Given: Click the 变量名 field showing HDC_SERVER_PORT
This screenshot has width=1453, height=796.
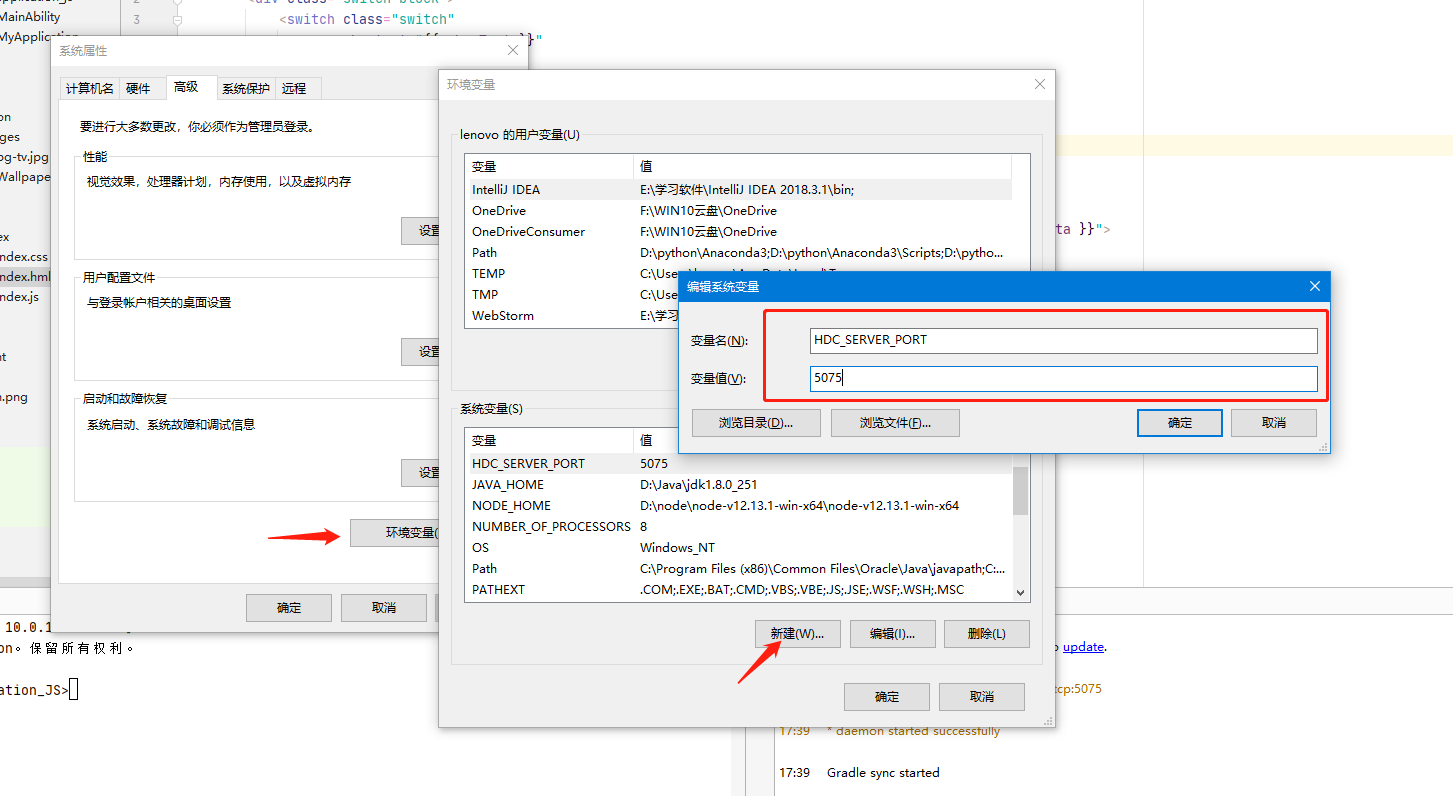Looking at the screenshot, I should click(x=1063, y=340).
